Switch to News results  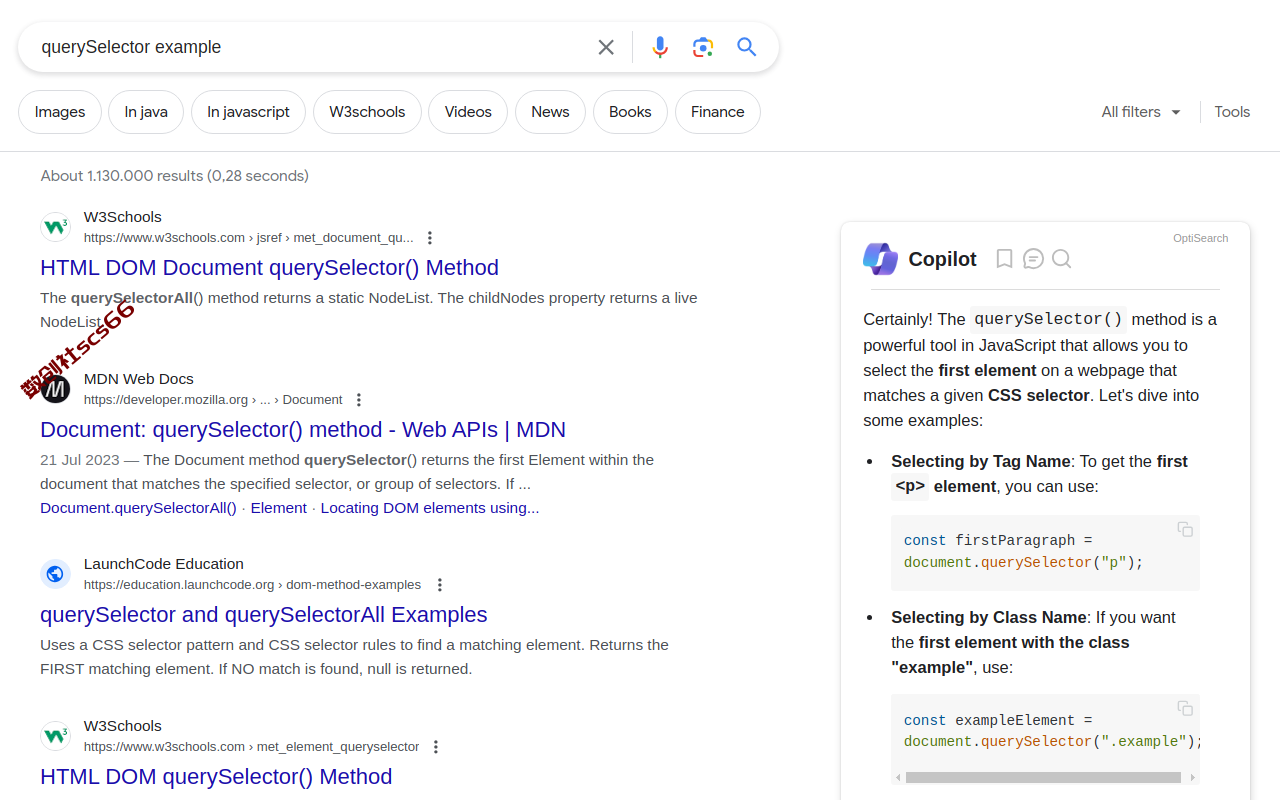(550, 112)
